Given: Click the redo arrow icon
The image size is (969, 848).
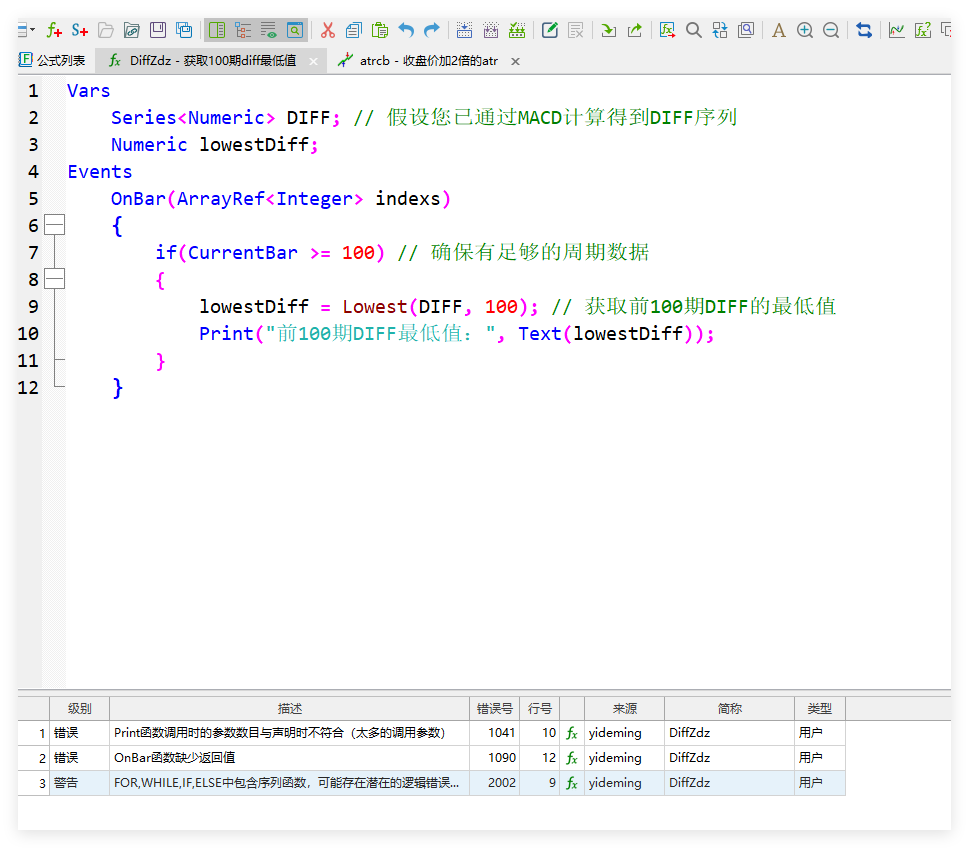Looking at the screenshot, I should [432, 30].
